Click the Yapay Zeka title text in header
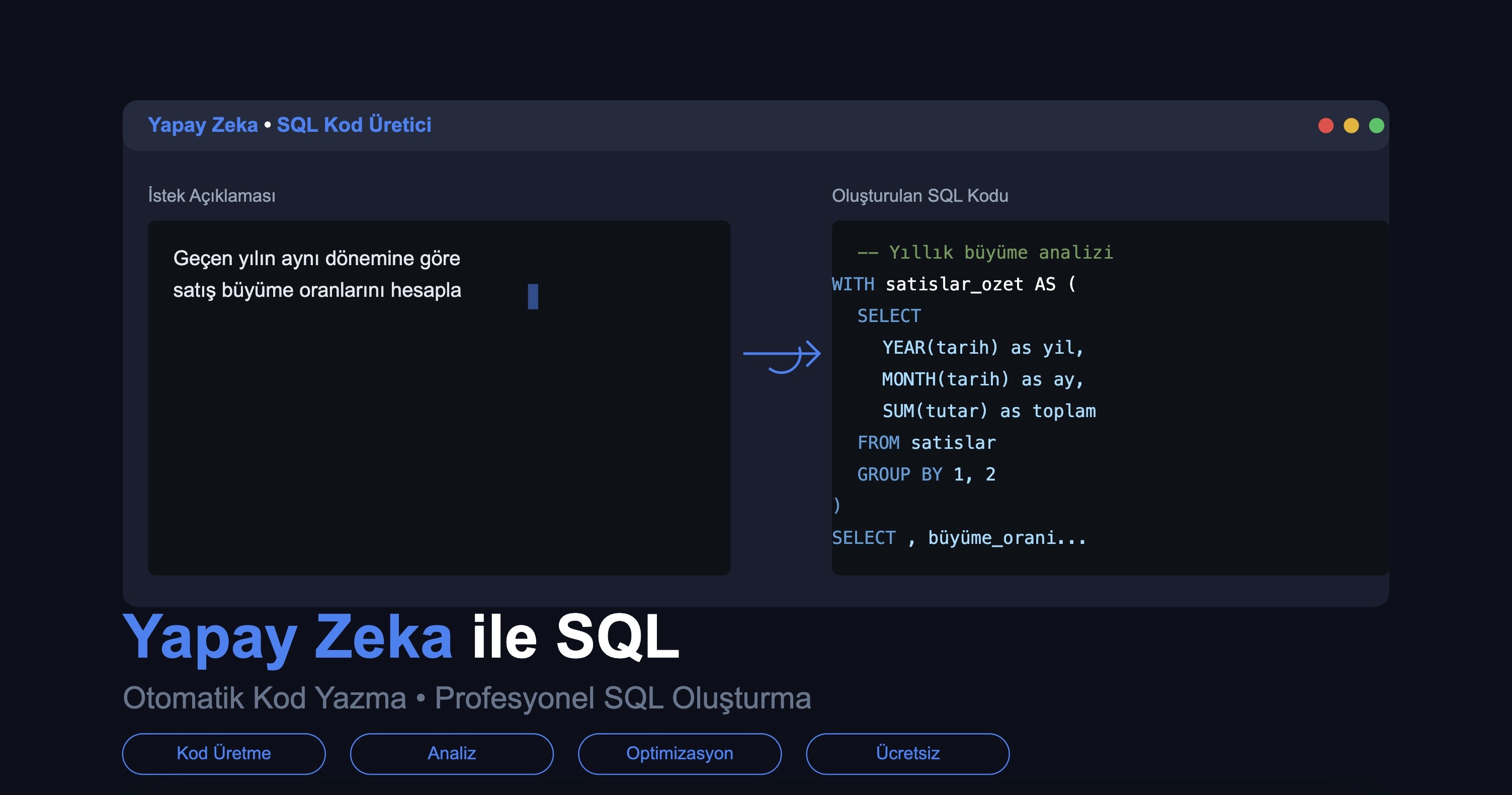 (x=203, y=125)
